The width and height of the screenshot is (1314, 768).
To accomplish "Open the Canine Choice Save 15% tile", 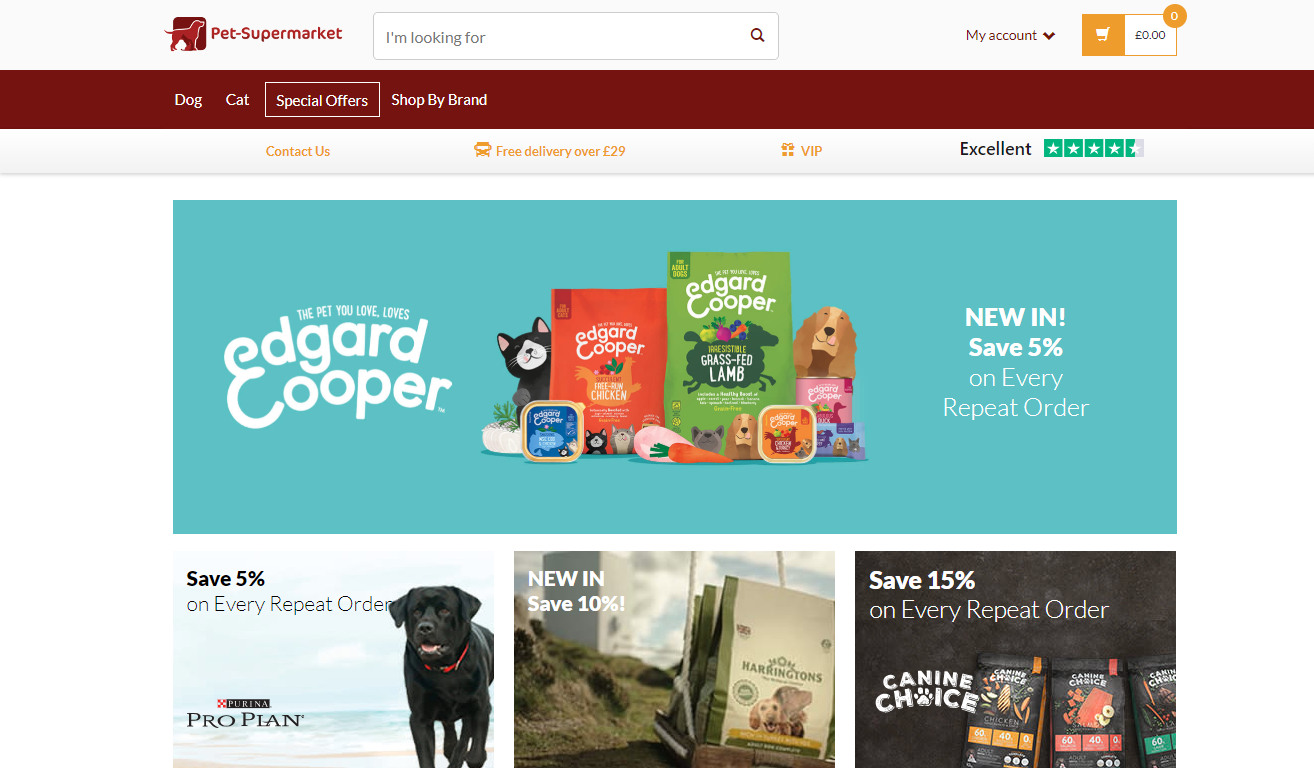I will coord(1015,659).
